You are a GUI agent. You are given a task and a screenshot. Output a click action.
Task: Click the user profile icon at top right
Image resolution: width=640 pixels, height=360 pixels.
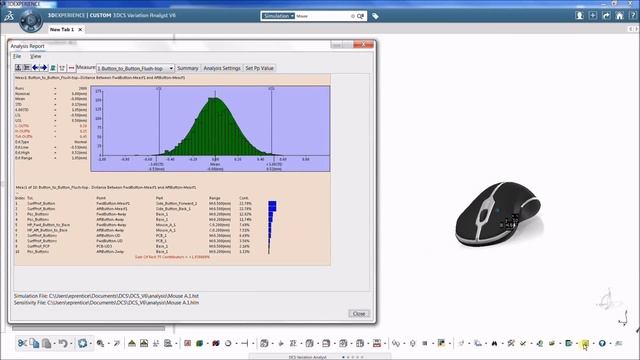click(x=579, y=16)
